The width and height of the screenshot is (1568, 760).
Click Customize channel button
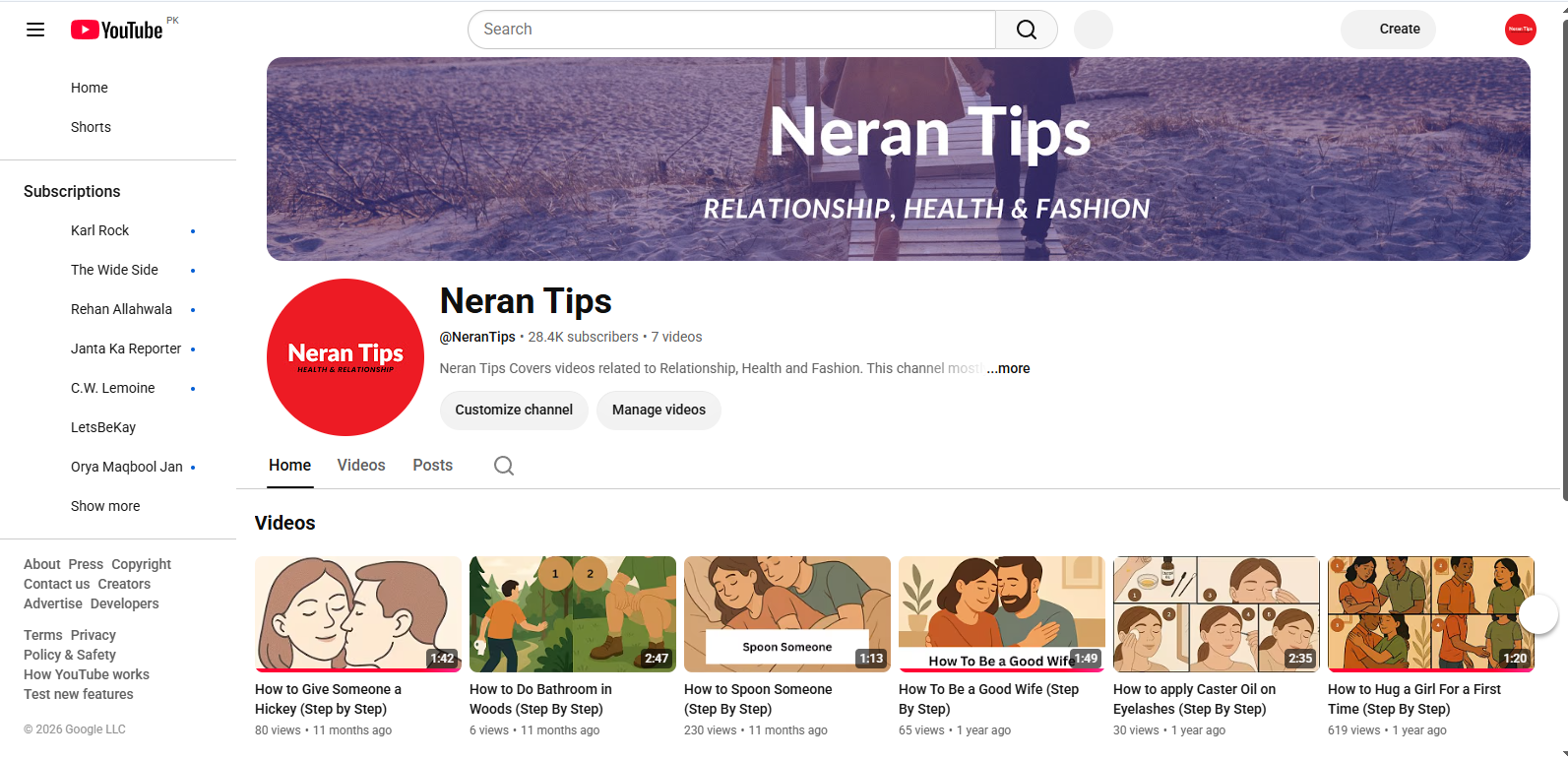tap(514, 410)
